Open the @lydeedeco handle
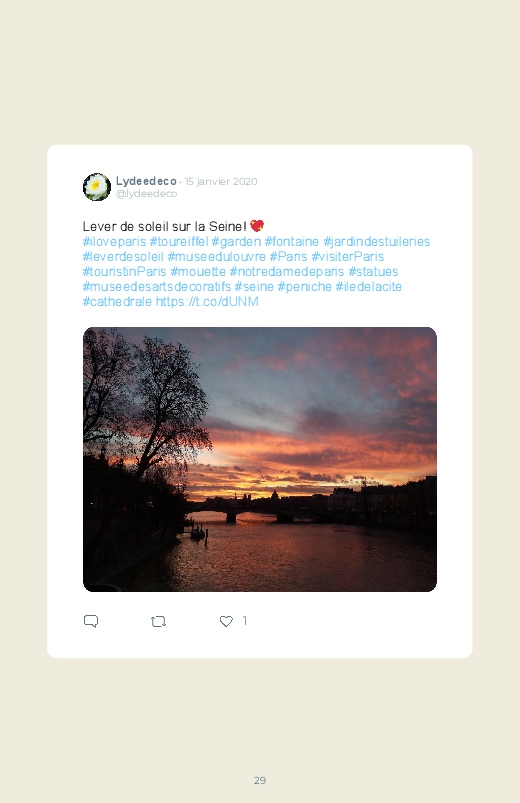 (x=147, y=194)
